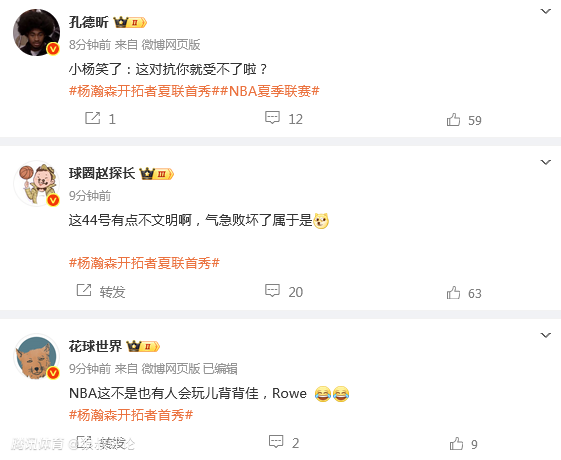Open the username 花球世界
This screenshot has width=561, height=460.
pyautogui.click(x=96, y=346)
